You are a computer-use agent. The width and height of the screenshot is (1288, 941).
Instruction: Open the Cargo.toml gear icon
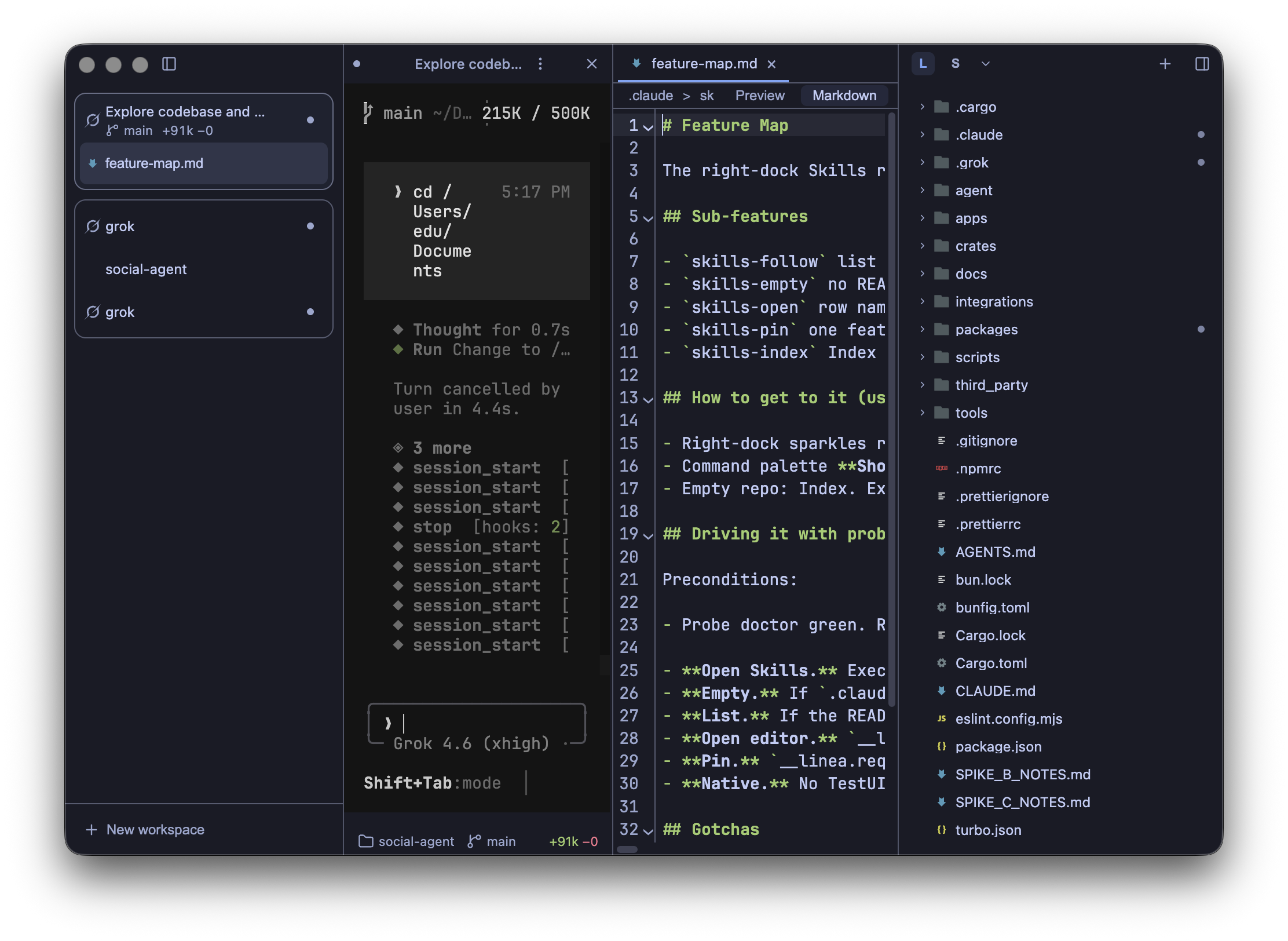click(942, 663)
